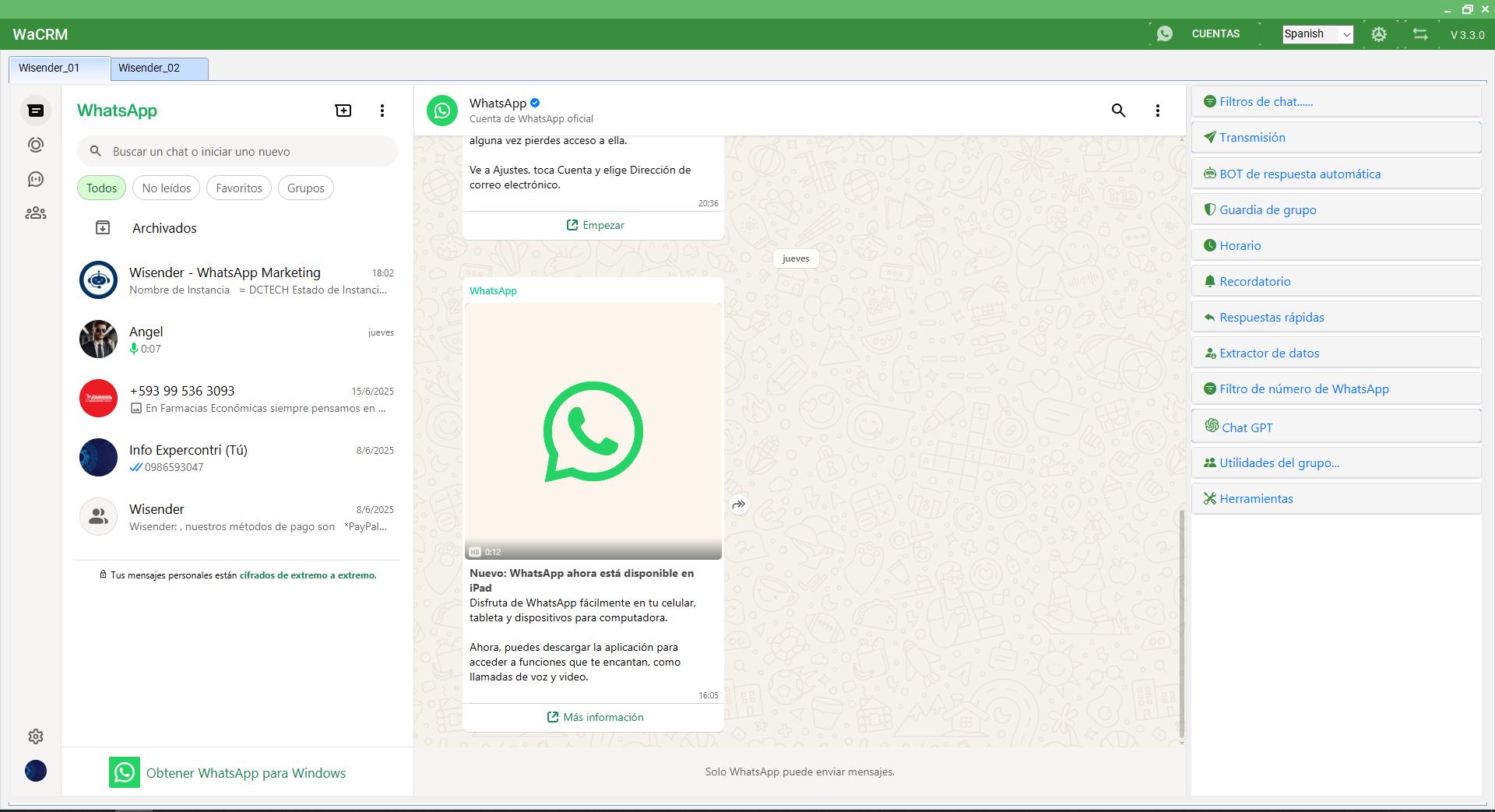Open the Herramientas entry

[1336, 498]
